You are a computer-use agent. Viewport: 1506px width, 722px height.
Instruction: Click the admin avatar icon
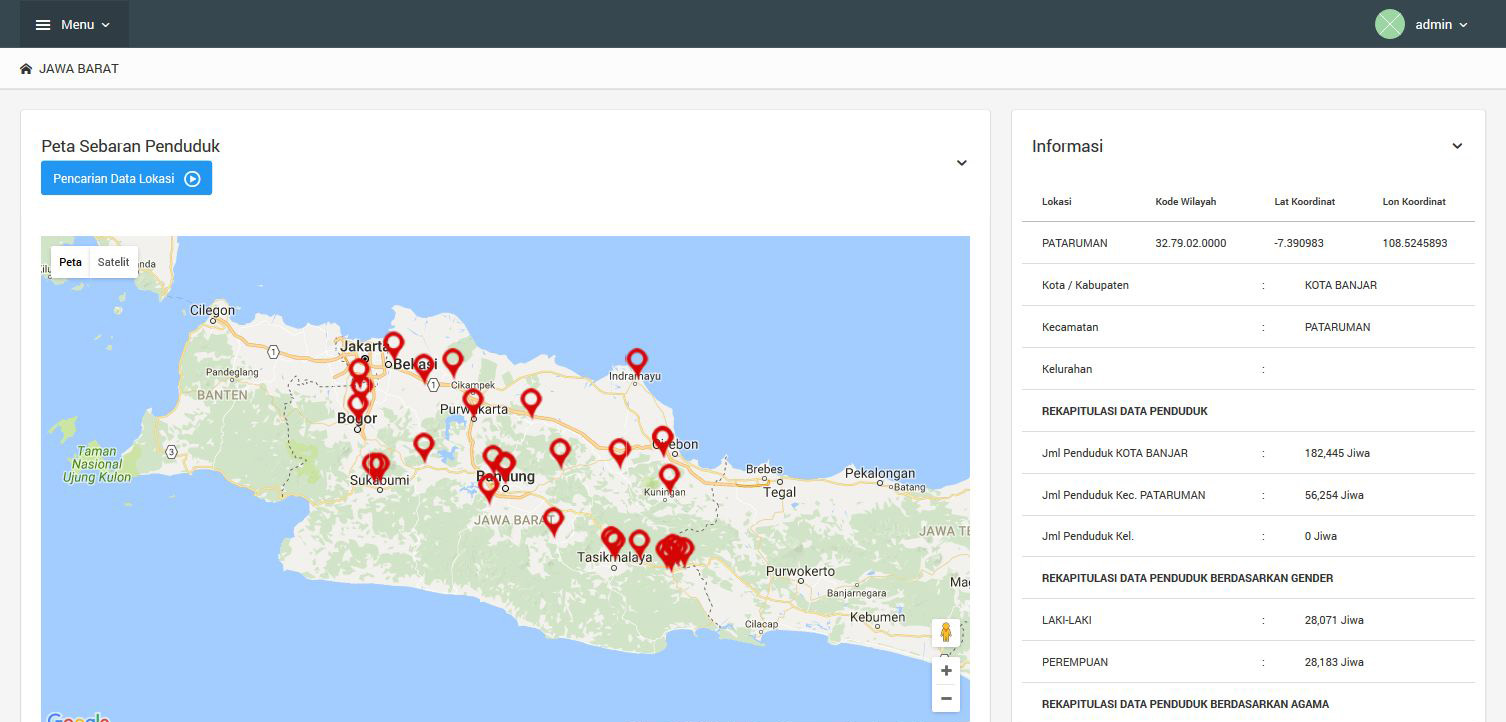click(1389, 24)
